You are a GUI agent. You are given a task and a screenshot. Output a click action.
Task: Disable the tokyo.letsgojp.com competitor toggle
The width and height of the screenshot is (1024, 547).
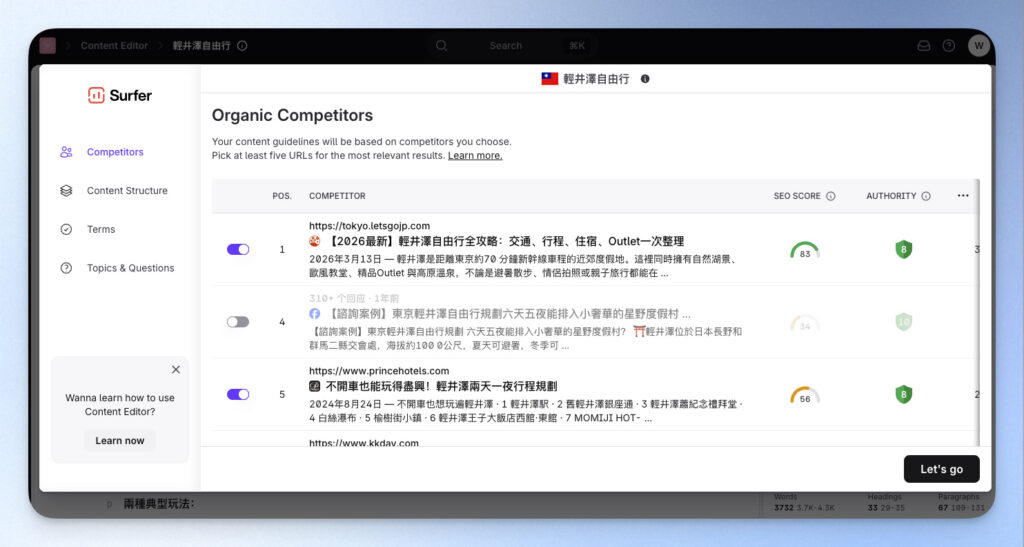238,249
